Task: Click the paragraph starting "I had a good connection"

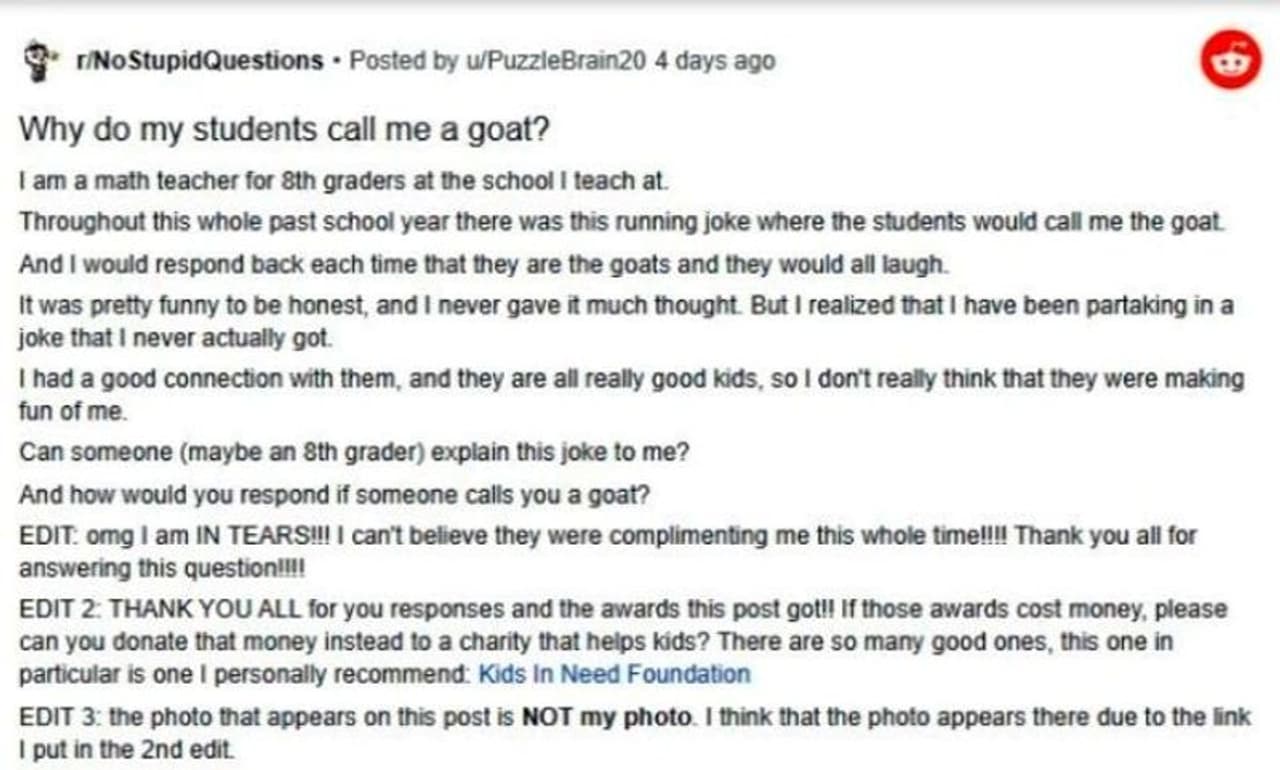Action: click(630, 380)
